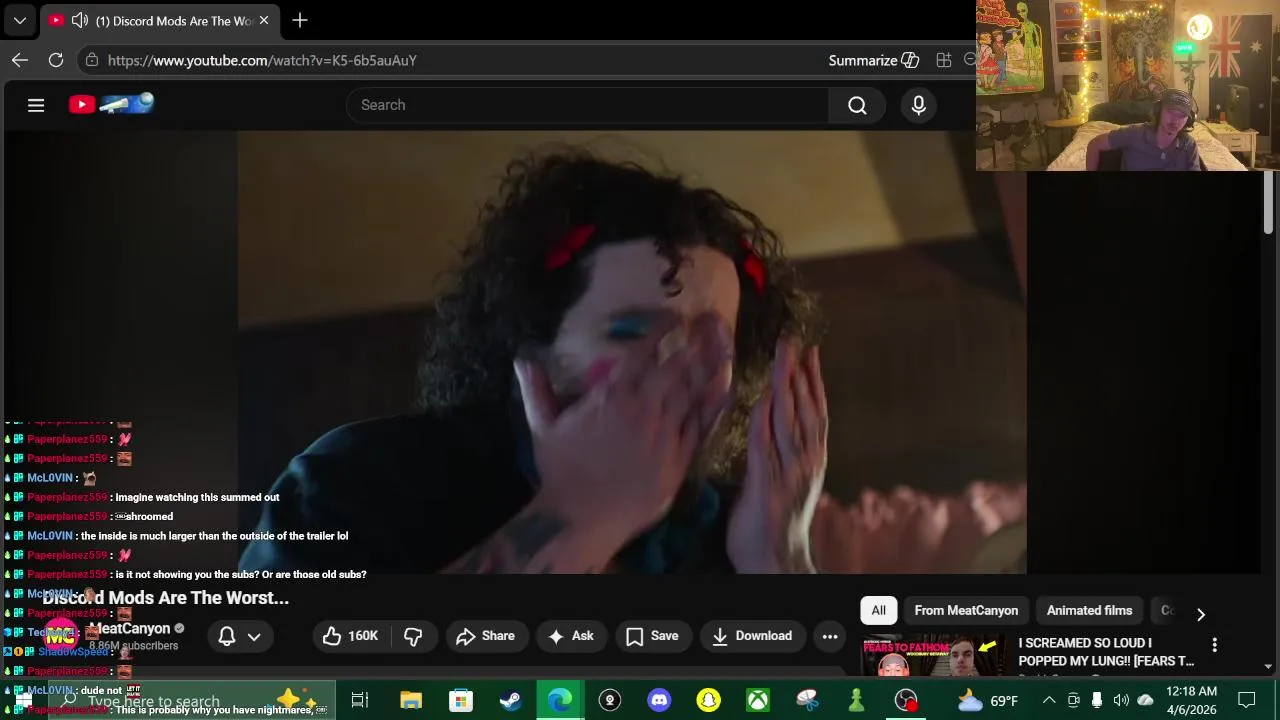Open more actions three-dot button
This screenshot has width=1280, height=720.
click(x=830, y=636)
